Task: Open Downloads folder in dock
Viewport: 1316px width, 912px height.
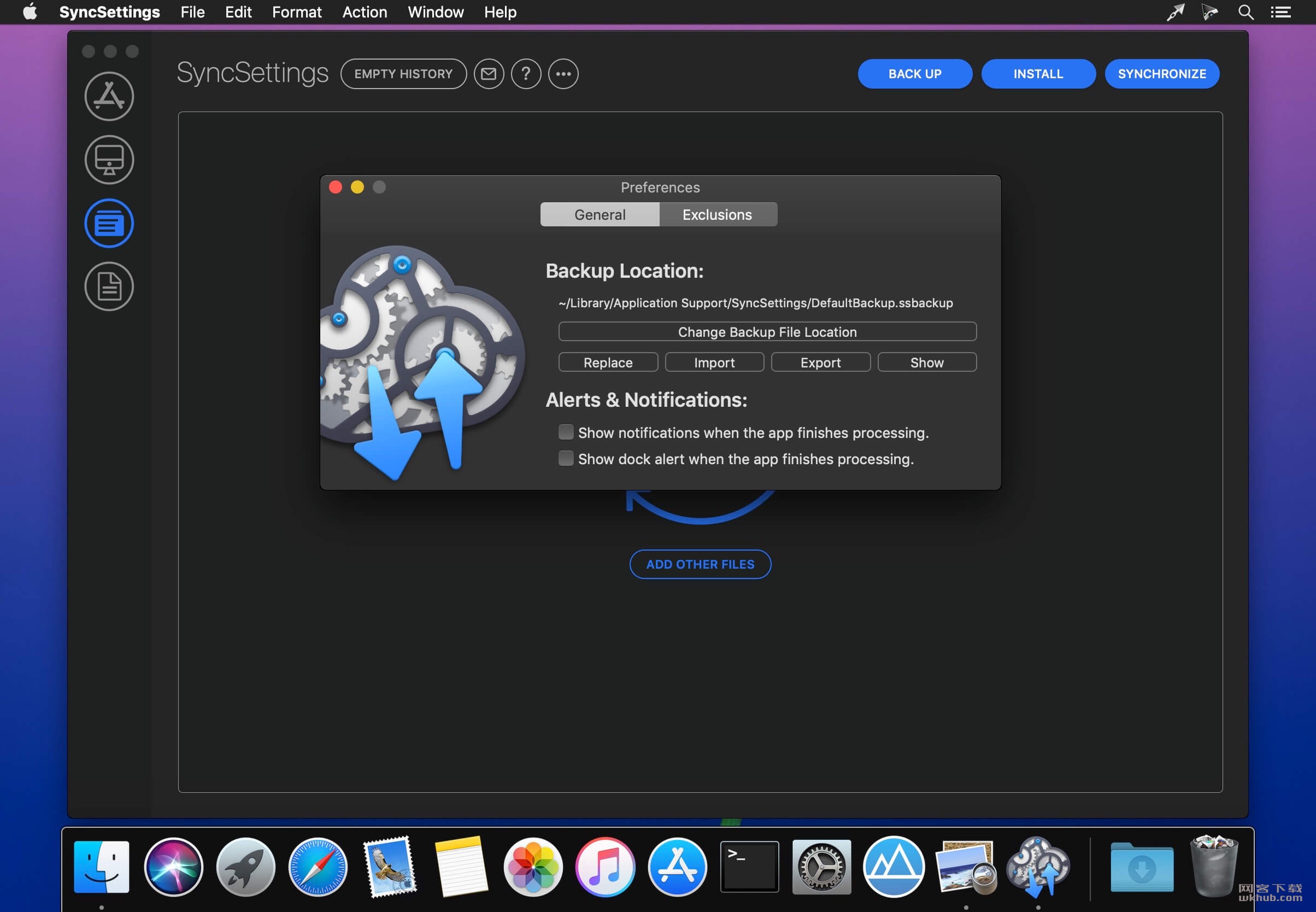Action: click(x=1142, y=867)
